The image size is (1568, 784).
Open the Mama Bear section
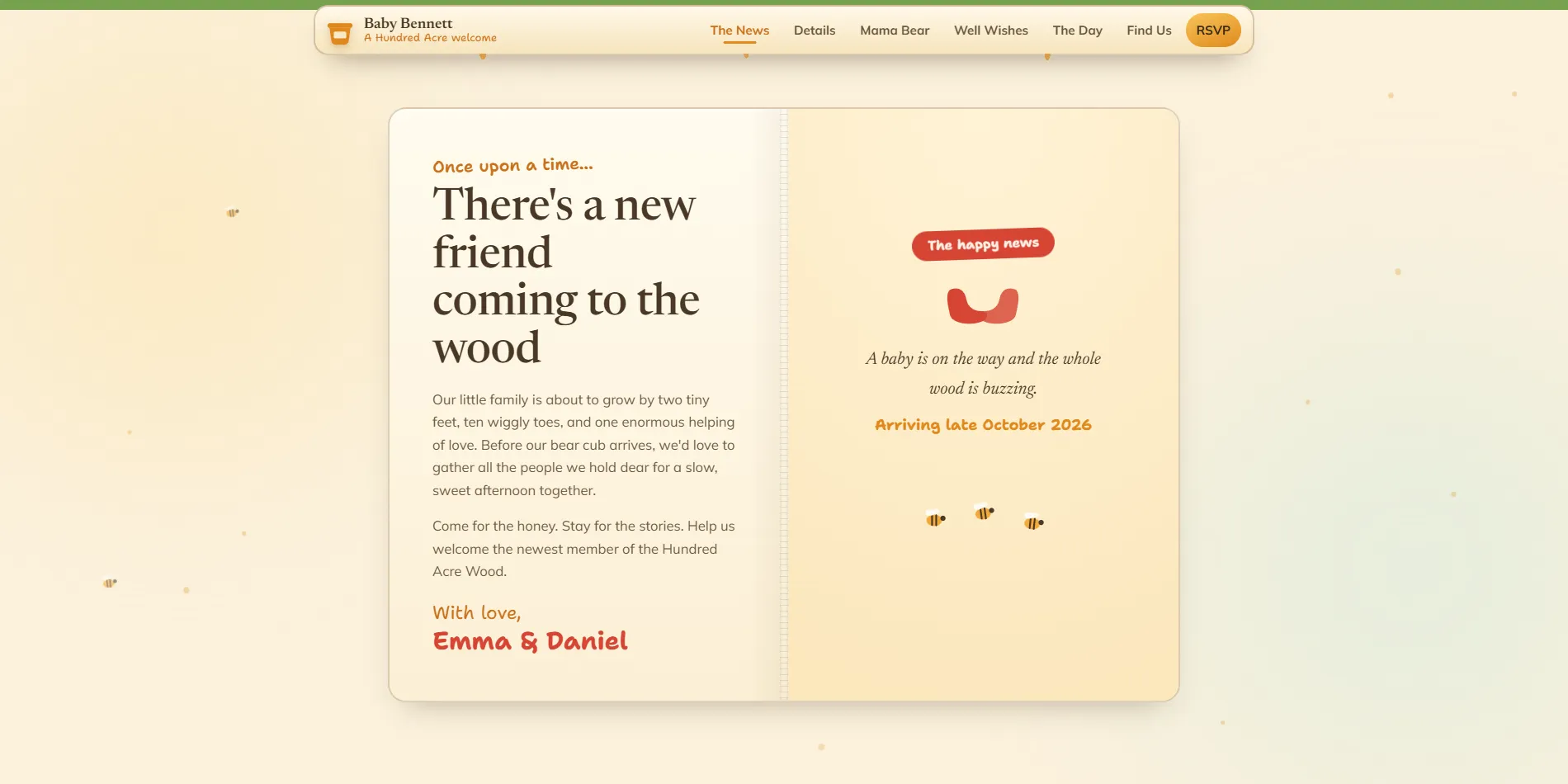[895, 31]
